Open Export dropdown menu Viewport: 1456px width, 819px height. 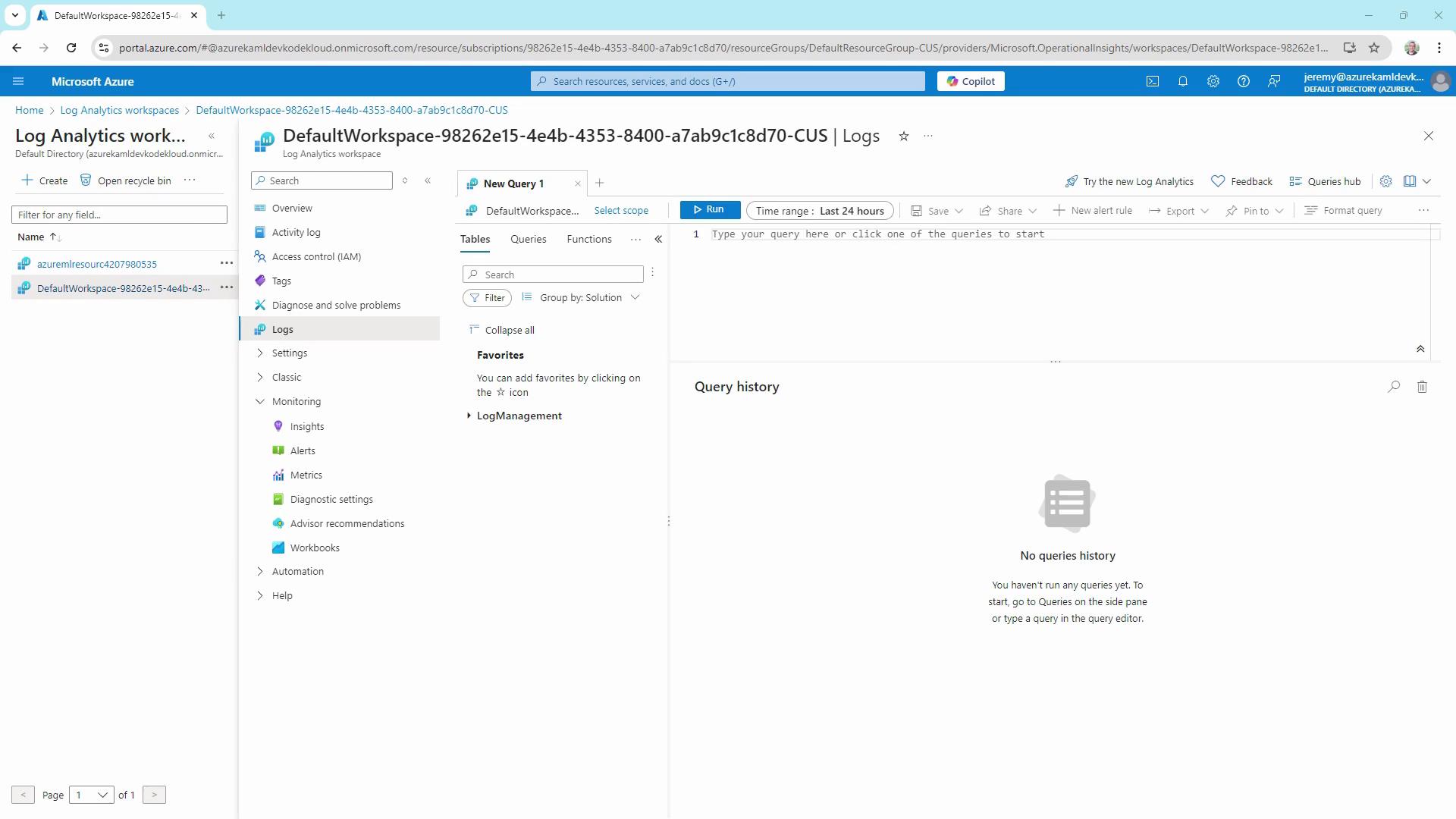1178,211
